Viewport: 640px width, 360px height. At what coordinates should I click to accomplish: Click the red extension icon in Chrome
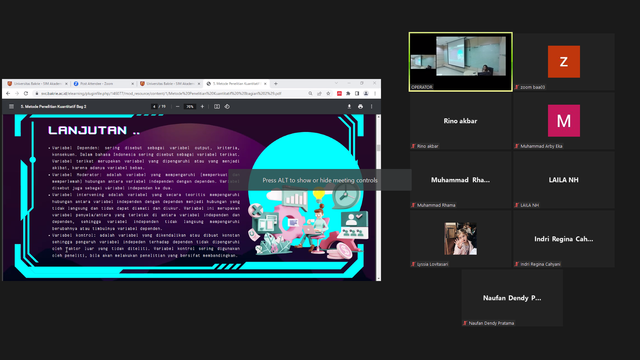click(x=339, y=93)
